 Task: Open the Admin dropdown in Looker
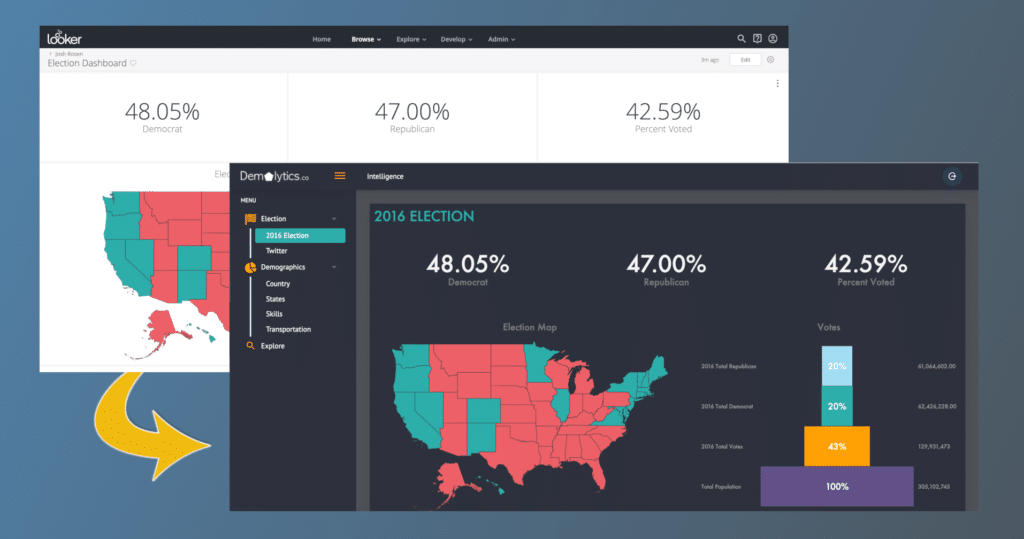tap(502, 39)
